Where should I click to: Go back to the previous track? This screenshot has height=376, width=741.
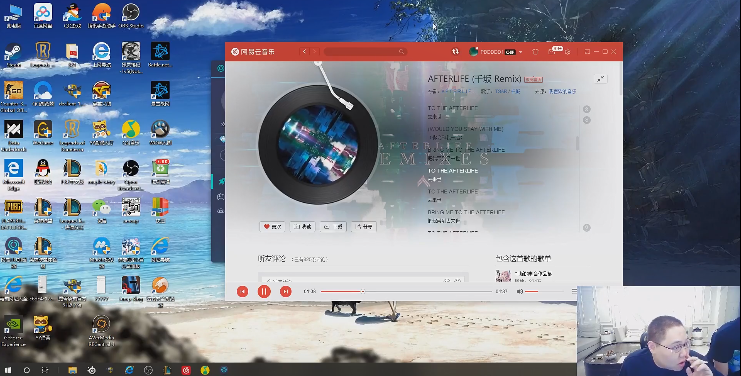tap(242, 291)
